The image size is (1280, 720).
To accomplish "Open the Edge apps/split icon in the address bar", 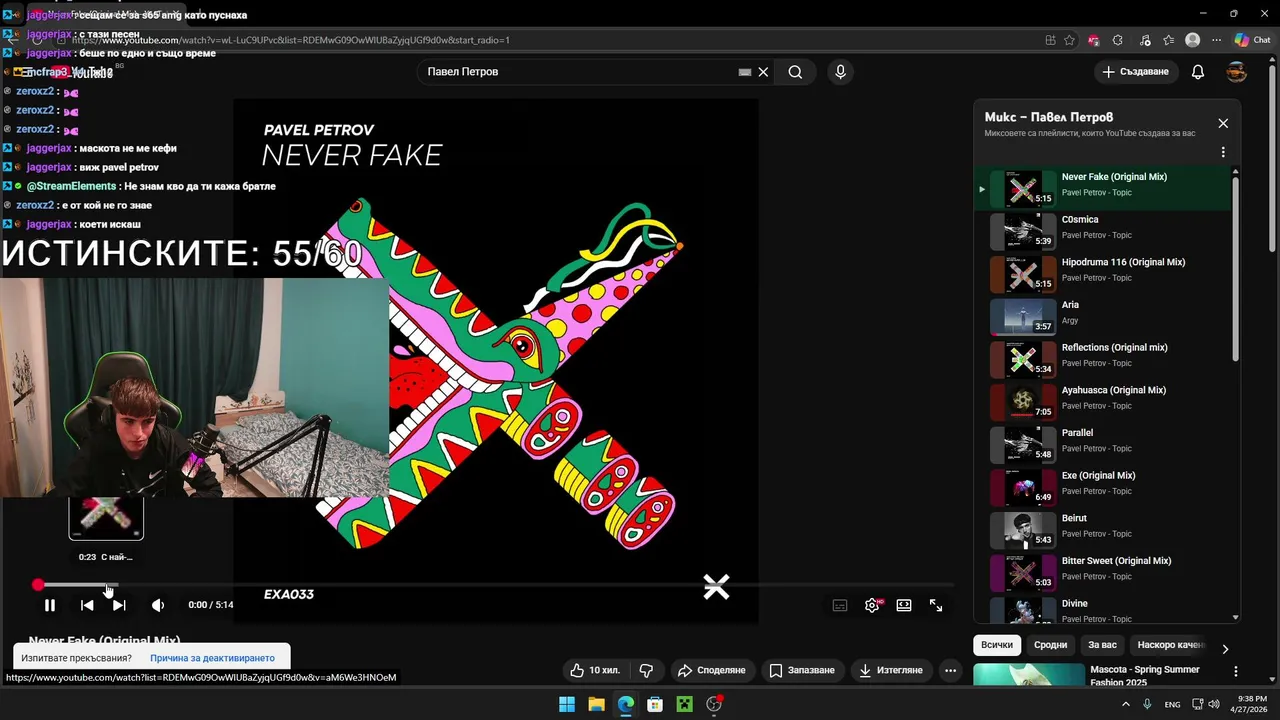I will pyautogui.click(x=1050, y=40).
